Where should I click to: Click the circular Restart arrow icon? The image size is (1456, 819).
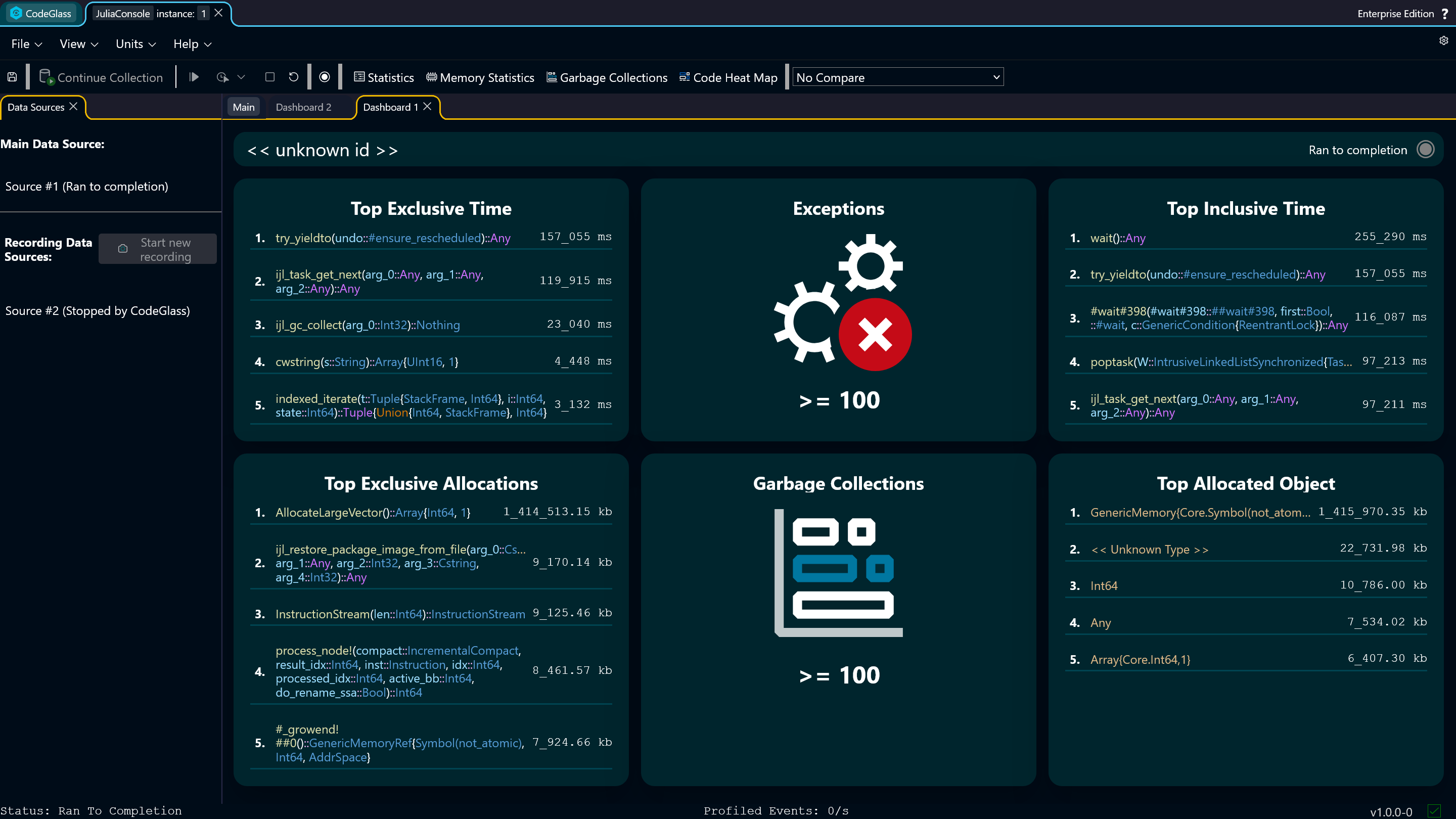tap(293, 77)
